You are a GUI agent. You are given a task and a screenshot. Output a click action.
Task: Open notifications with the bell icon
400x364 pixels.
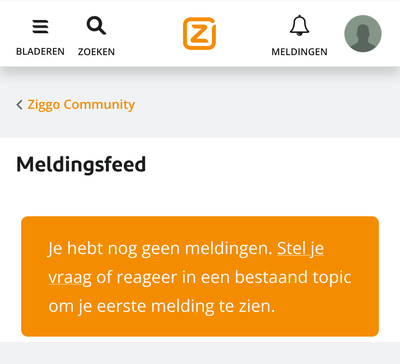pyautogui.click(x=299, y=26)
